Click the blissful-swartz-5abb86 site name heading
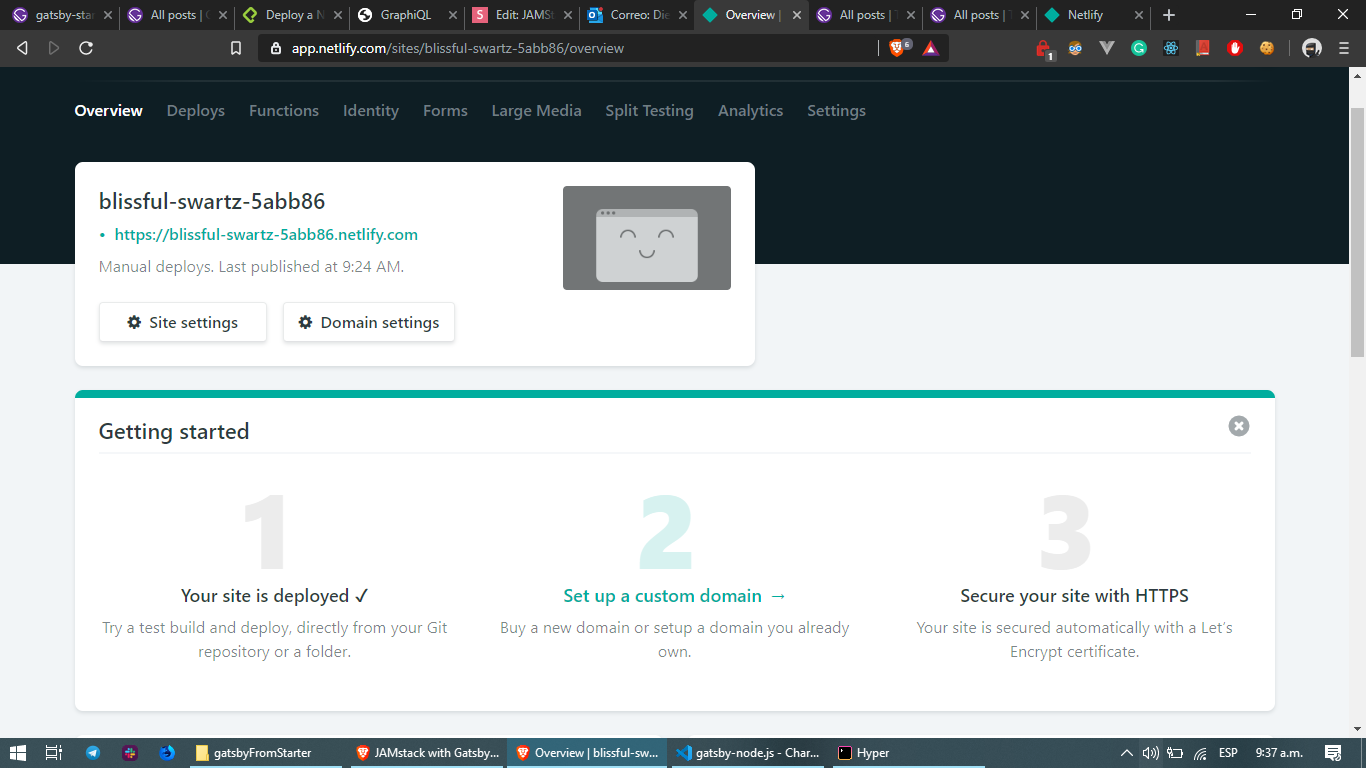Viewport: 1366px width, 768px height. click(x=212, y=201)
